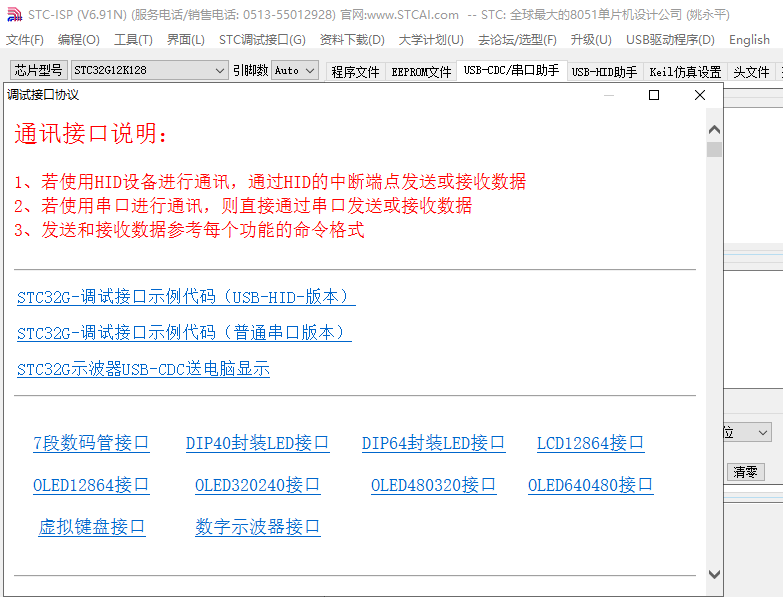Open the DIP64封装LED接口 link

click(x=433, y=443)
